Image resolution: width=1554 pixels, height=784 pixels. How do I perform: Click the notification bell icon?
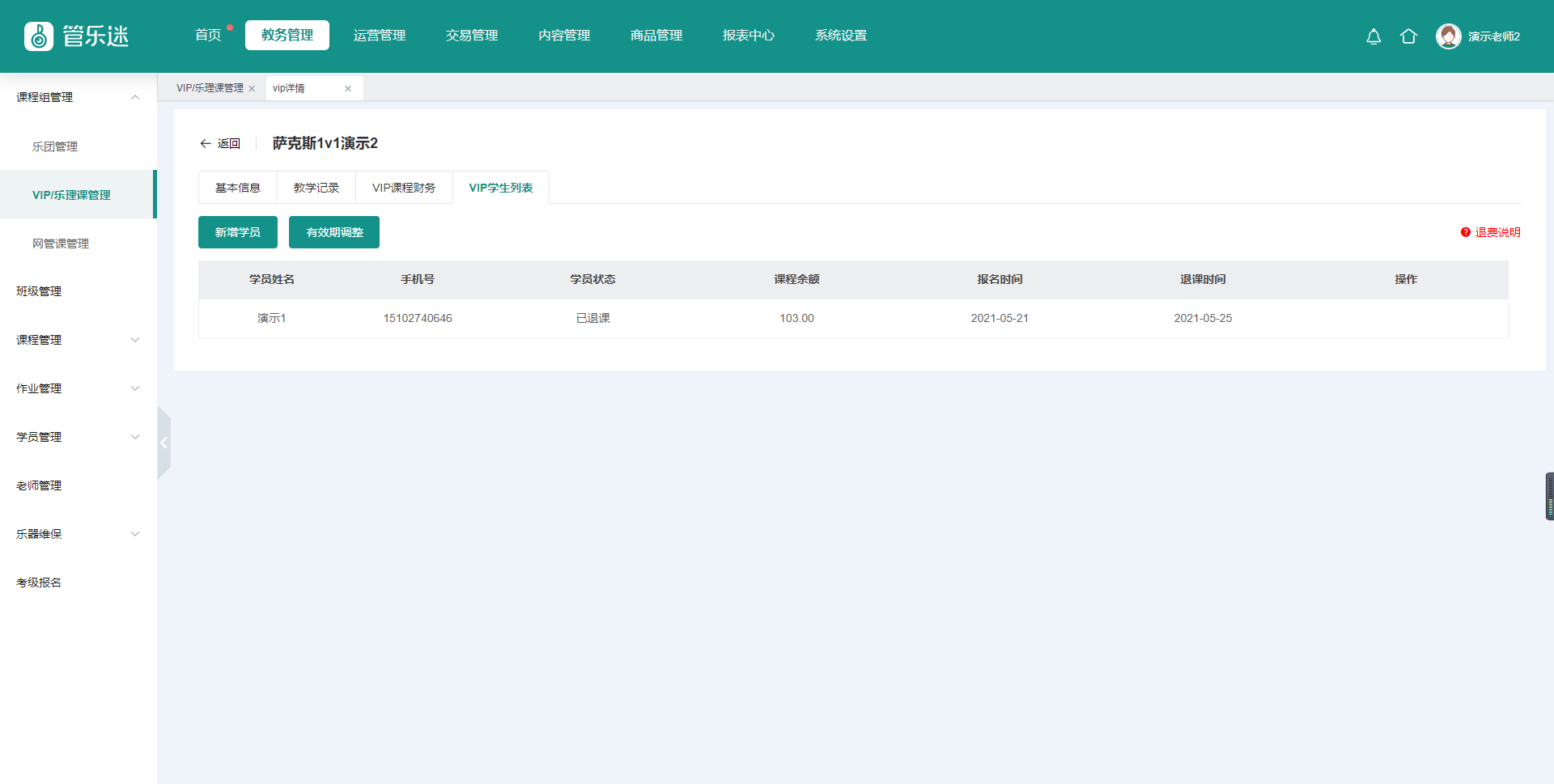pos(1374,36)
